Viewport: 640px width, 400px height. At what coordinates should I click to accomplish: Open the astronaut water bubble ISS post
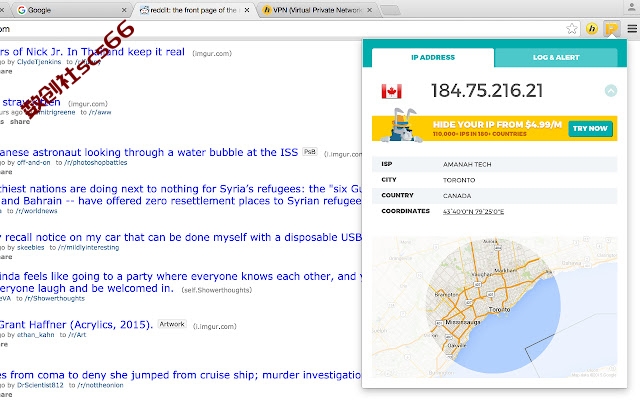pyautogui.click(x=149, y=152)
